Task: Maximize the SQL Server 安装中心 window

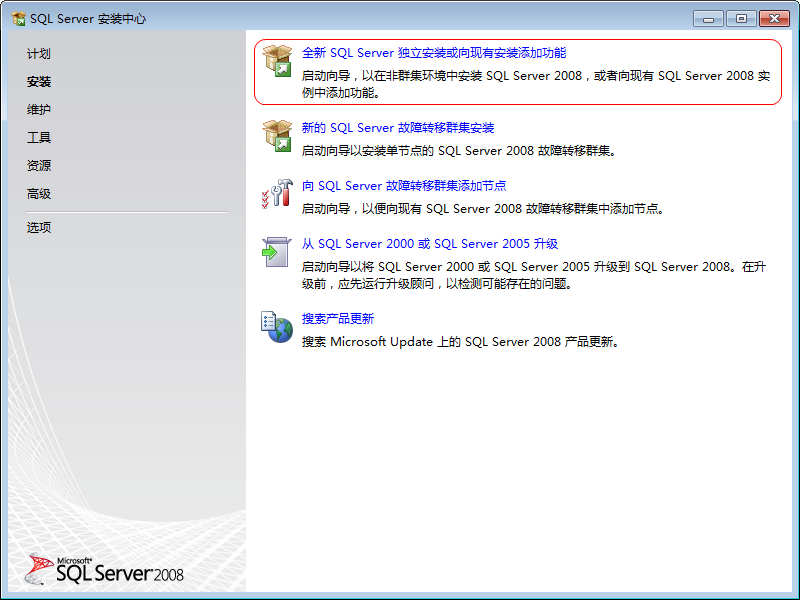Action: [741, 19]
